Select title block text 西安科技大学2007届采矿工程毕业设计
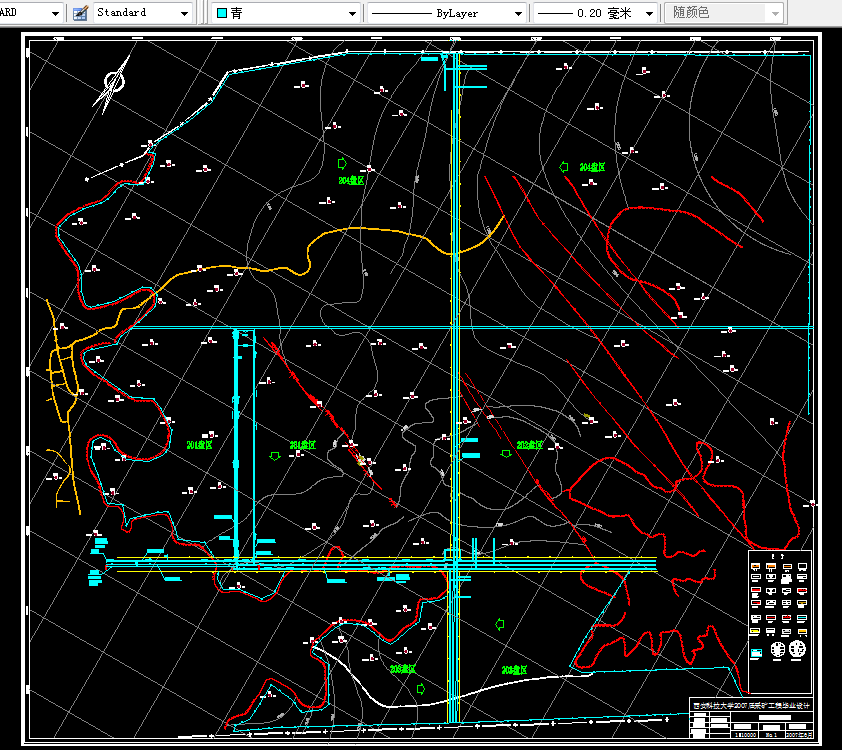The image size is (842, 750). [x=751, y=705]
